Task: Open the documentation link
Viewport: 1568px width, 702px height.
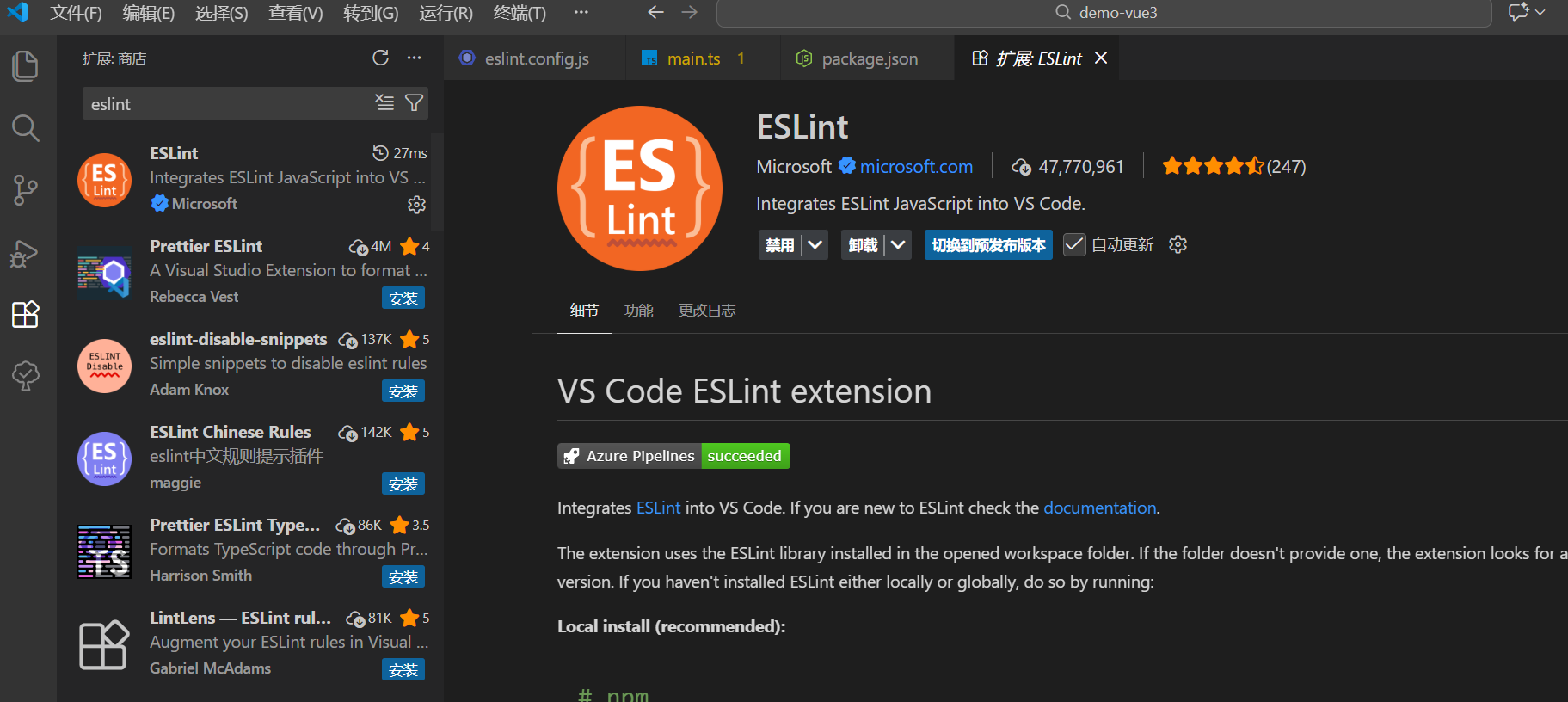Action: pyautogui.click(x=1099, y=508)
